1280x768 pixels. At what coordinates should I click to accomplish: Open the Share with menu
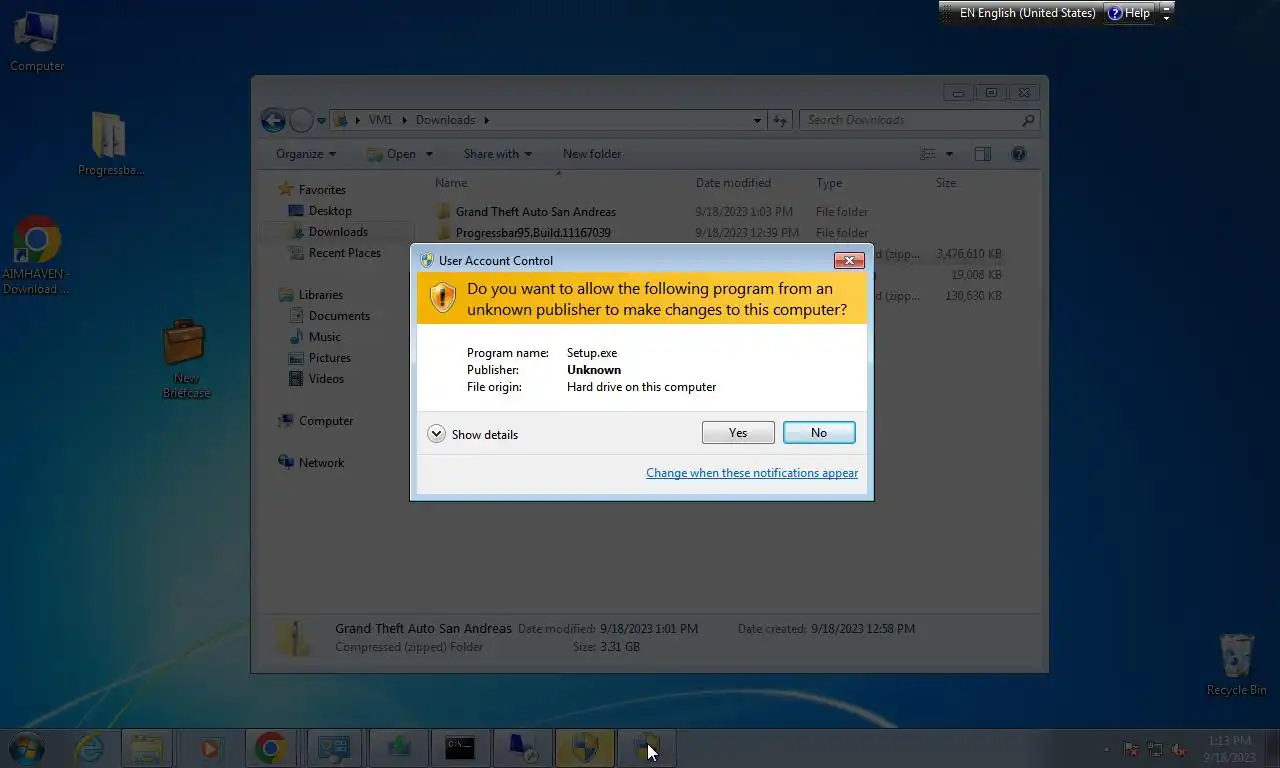[x=497, y=154]
